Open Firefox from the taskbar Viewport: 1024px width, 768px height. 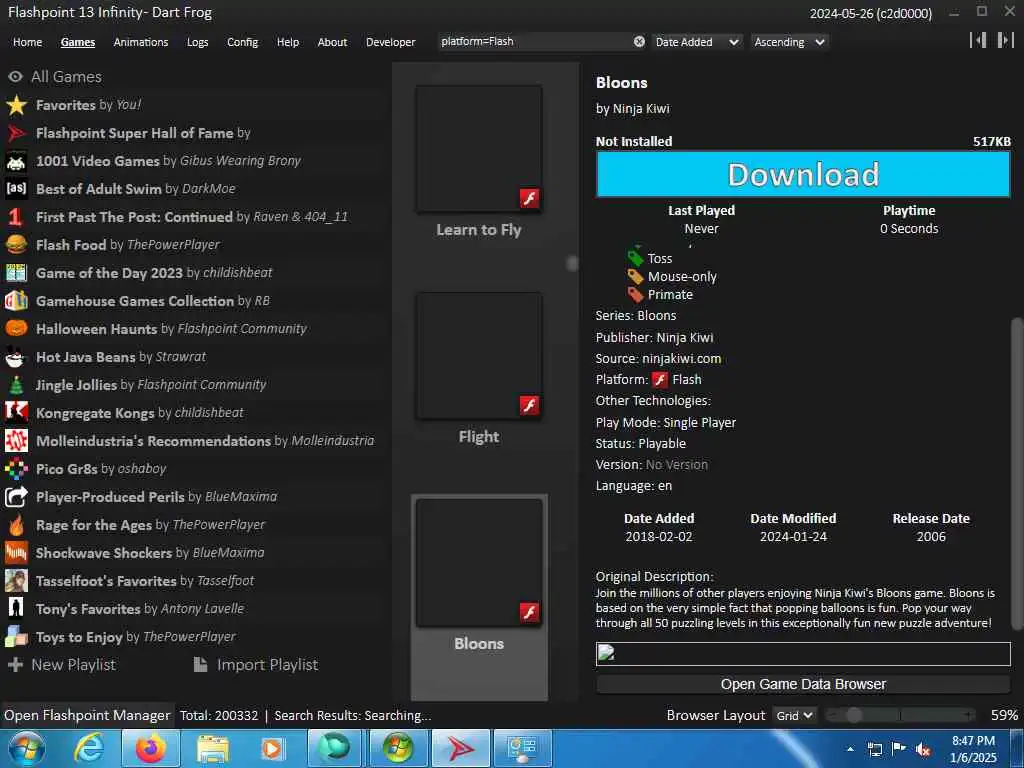tap(150, 748)
